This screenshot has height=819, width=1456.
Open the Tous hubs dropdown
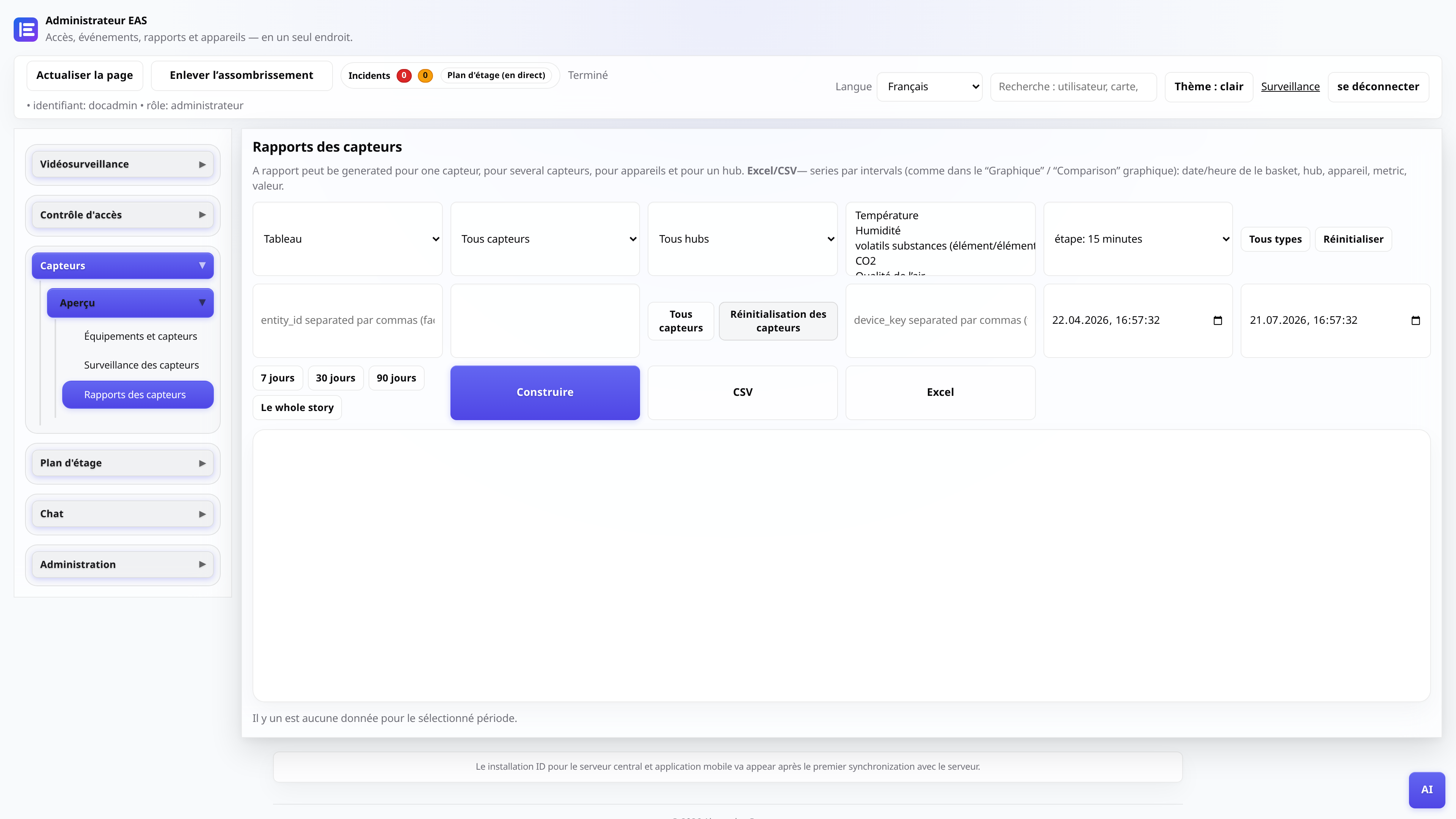(742, 239)
